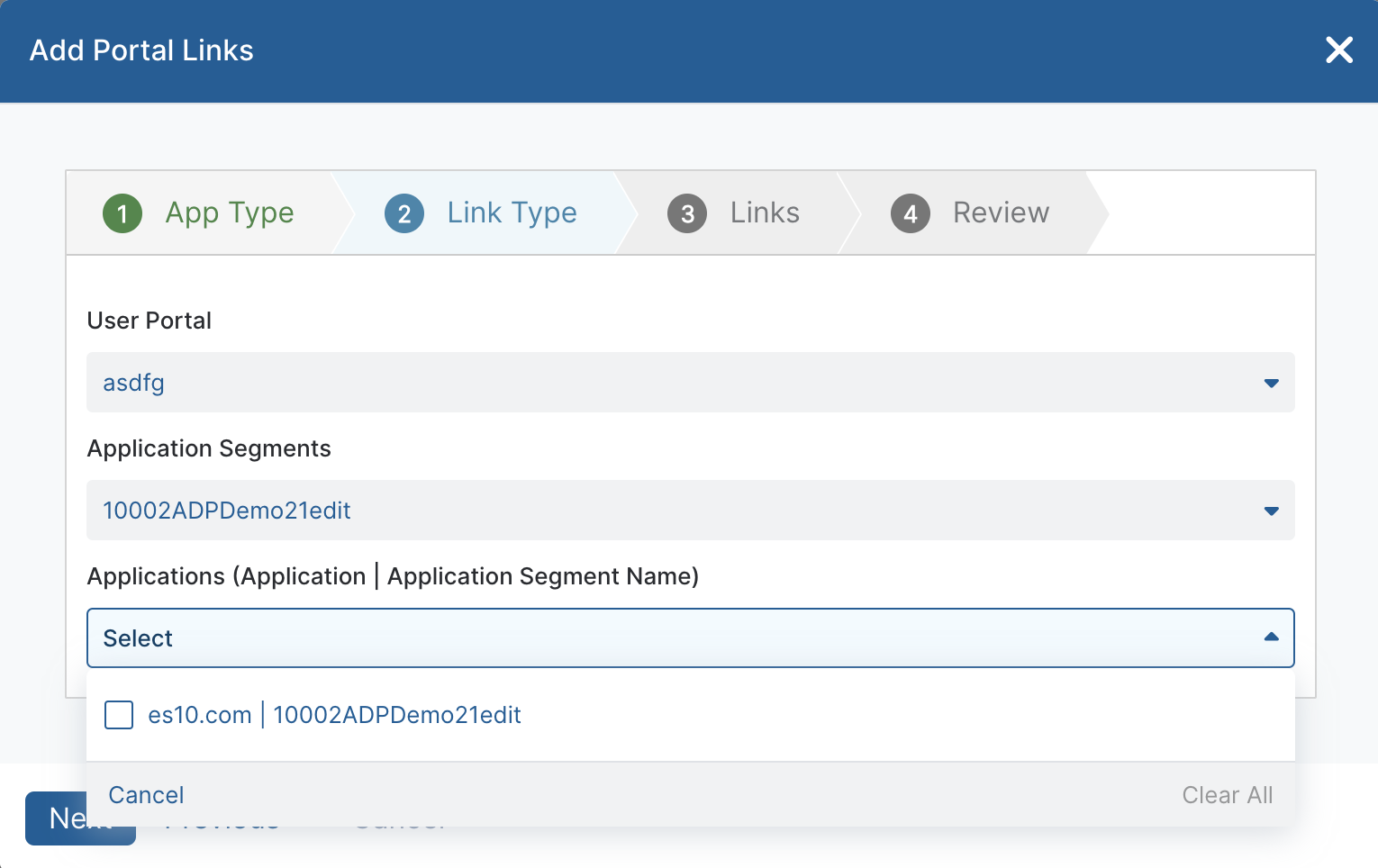Click the User Portal dropdown chevron icon

pos(1271,383)
